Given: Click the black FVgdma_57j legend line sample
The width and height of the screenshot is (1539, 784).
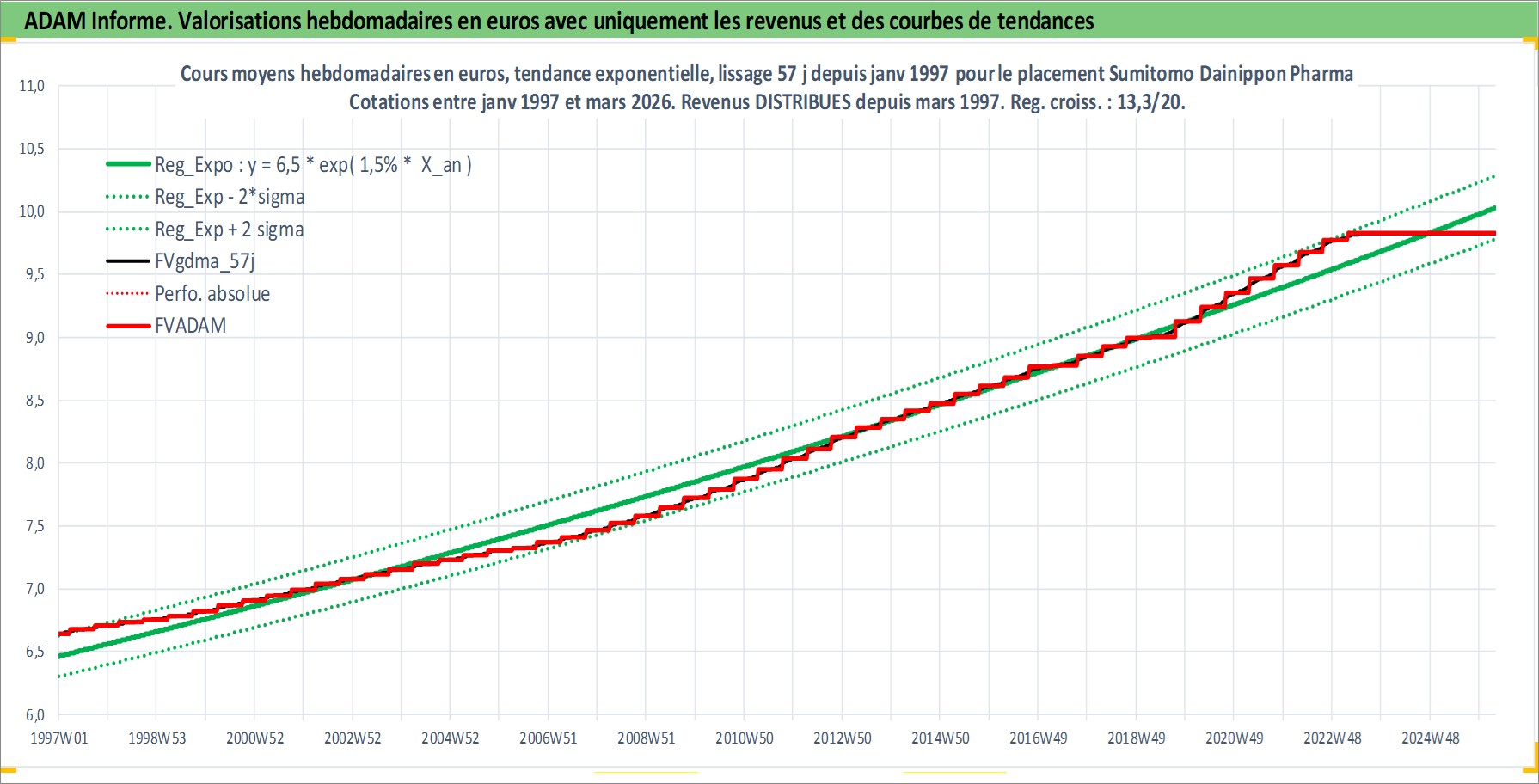Looking at the screenshot, I should coord(128,261).
